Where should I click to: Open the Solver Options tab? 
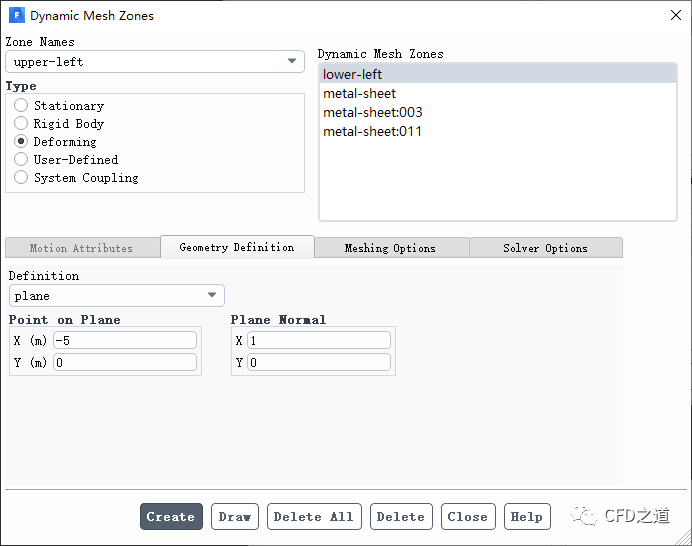(545, 248)
